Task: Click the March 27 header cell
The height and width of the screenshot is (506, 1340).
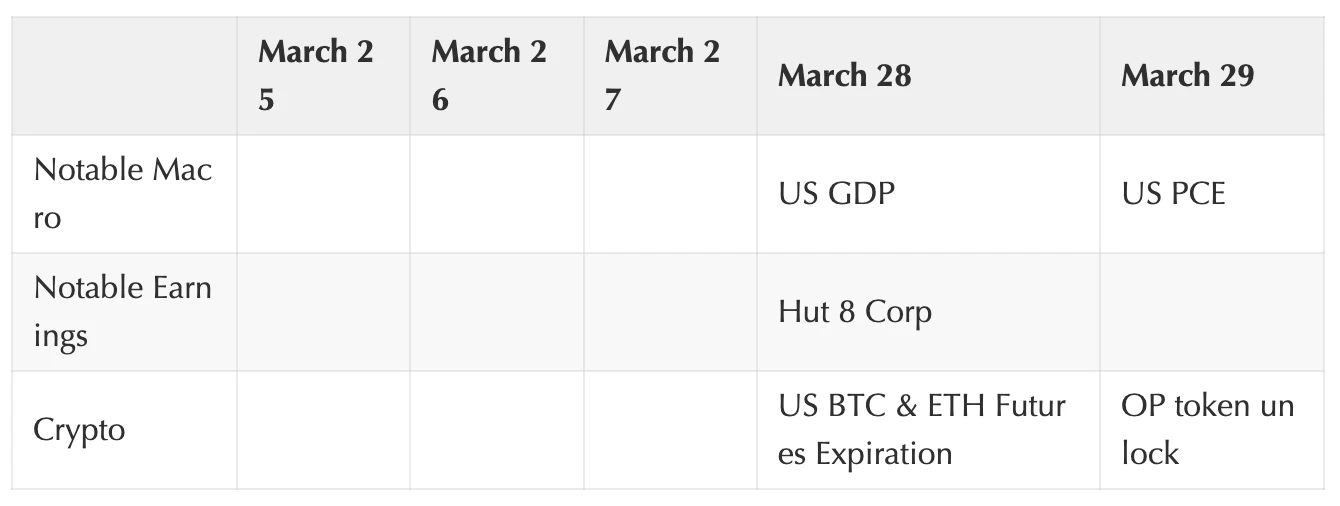Action: click(x=662, y=76)
